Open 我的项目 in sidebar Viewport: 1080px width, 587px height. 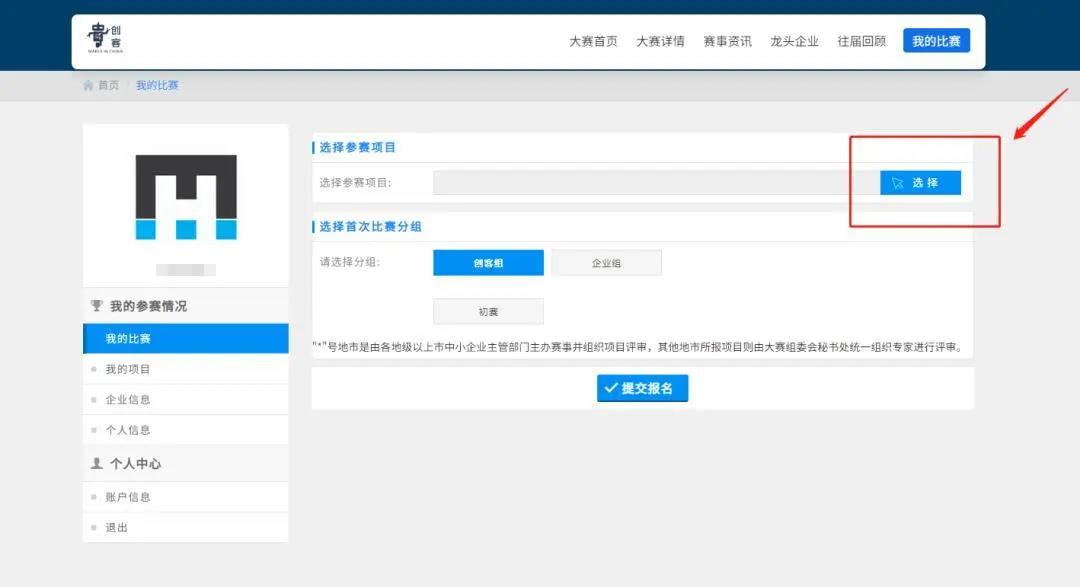pyautogui.click(x=128, y=369)
